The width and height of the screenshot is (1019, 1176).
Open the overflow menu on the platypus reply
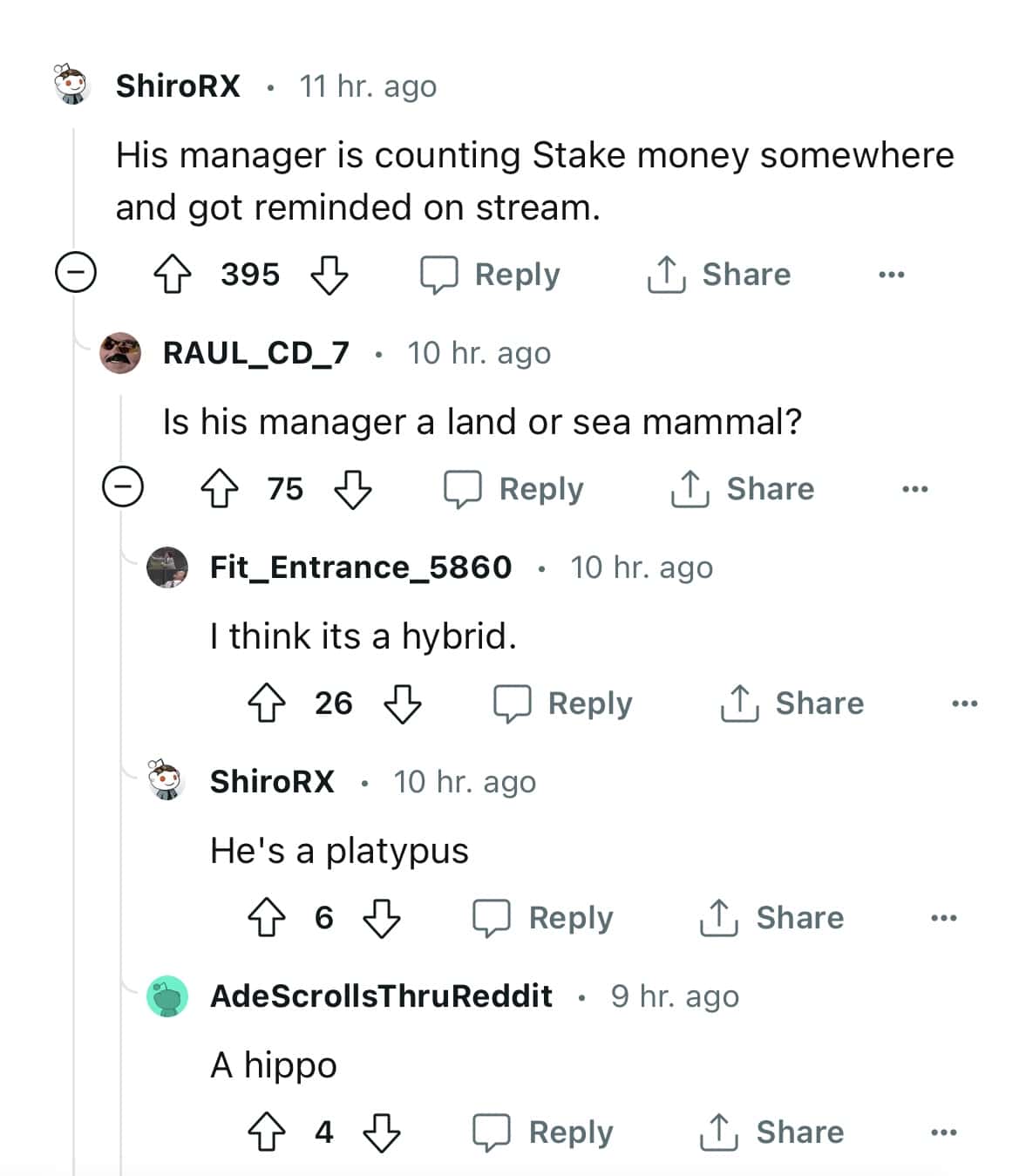[x=944, y=917]
